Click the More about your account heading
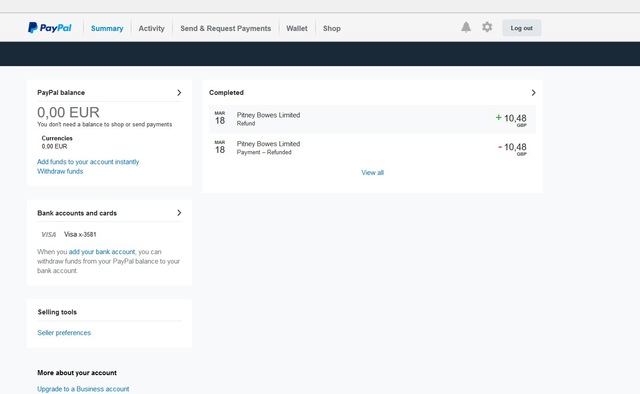Image resolution: width=640 pixels, height=394 pixels. [77, 373]
